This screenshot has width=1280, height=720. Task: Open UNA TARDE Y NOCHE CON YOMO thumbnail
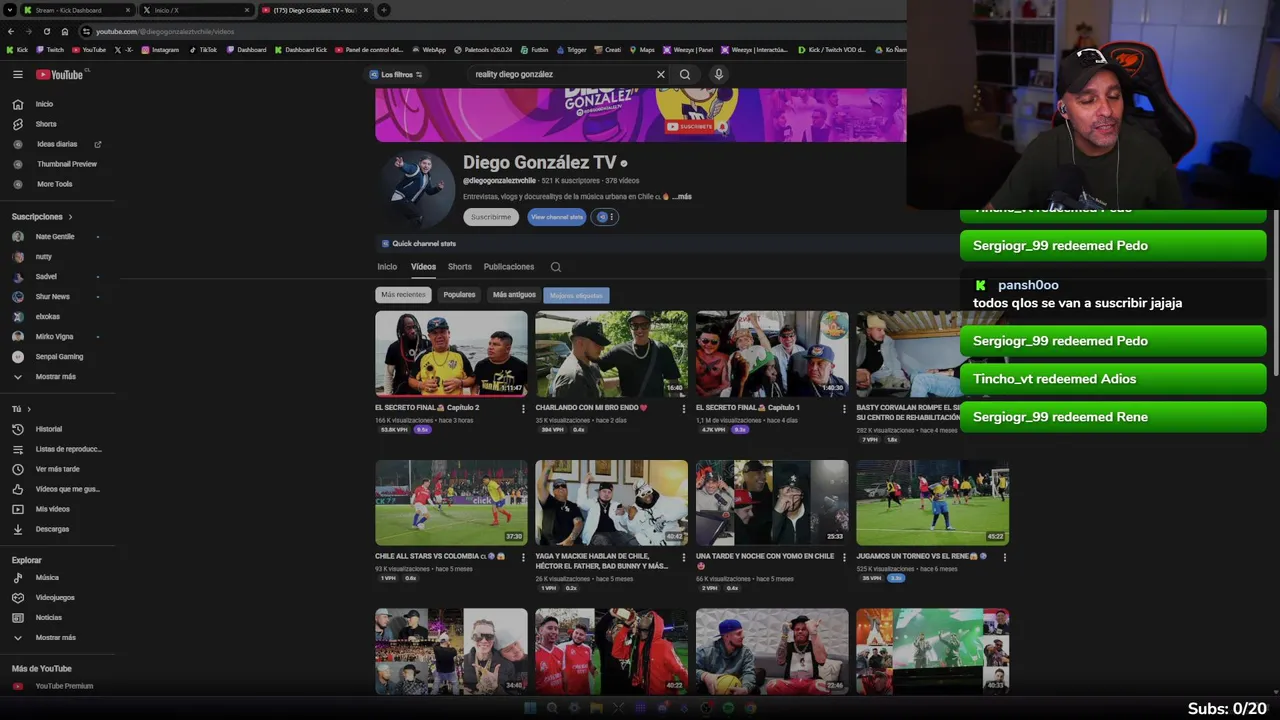pyautogui.click(x=772, y=503)
